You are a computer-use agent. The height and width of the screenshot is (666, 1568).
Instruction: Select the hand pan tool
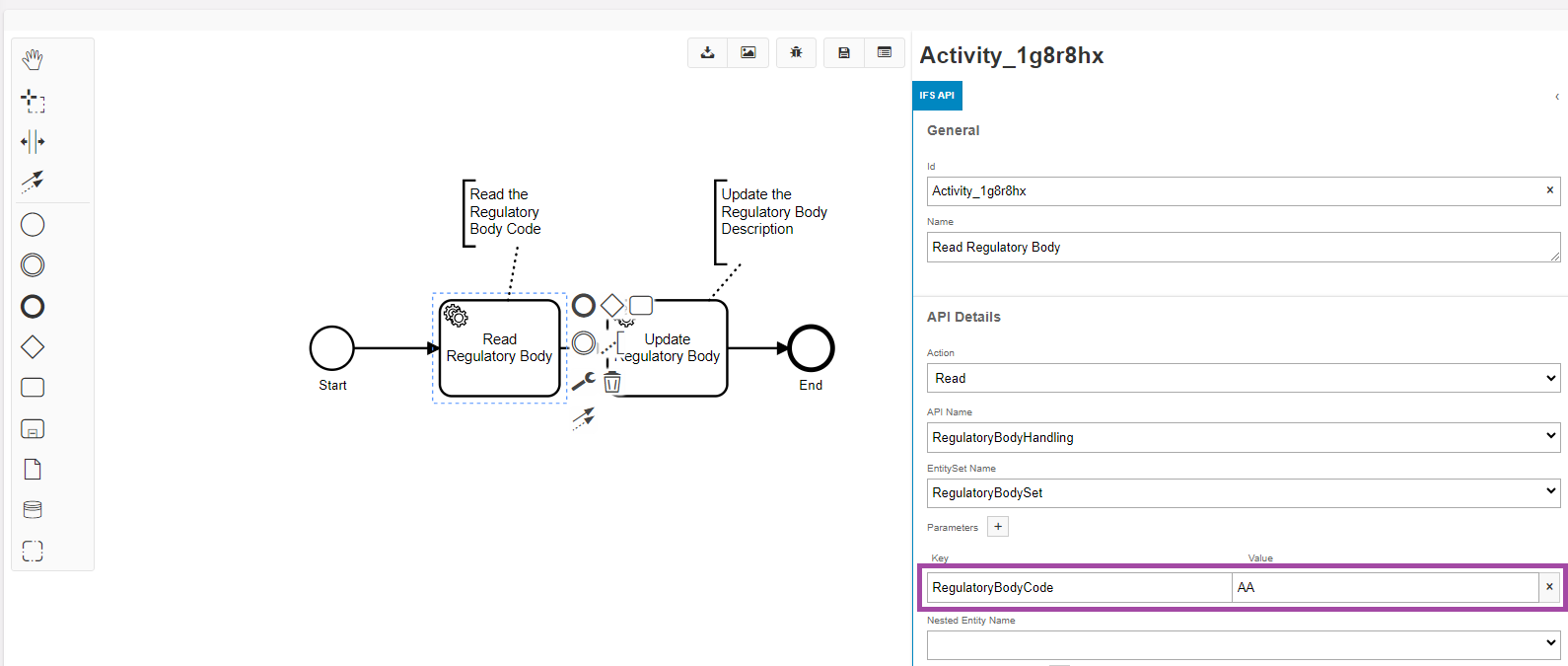33,60
